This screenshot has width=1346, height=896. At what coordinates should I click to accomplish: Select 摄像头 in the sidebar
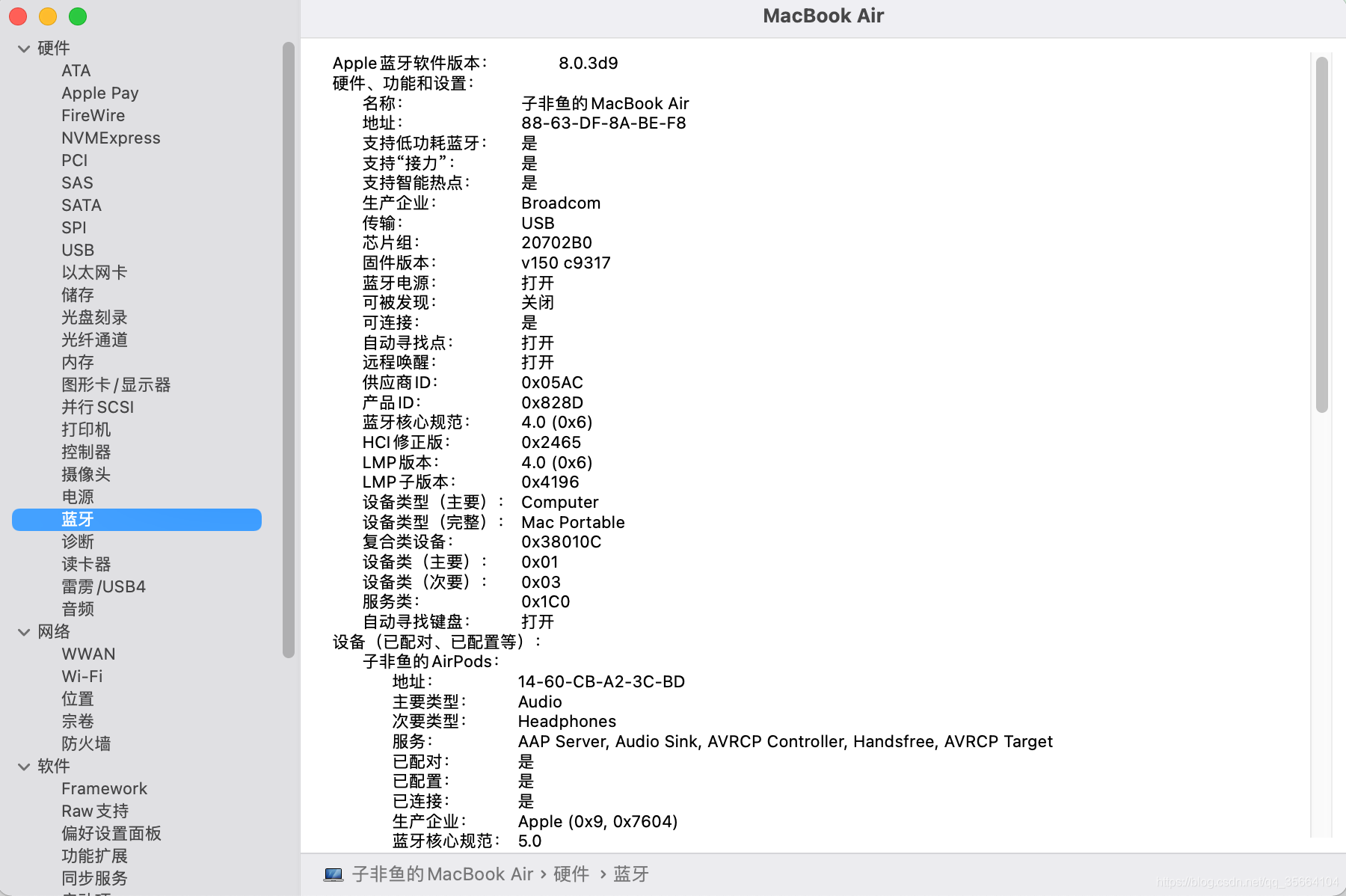(86, 475)
